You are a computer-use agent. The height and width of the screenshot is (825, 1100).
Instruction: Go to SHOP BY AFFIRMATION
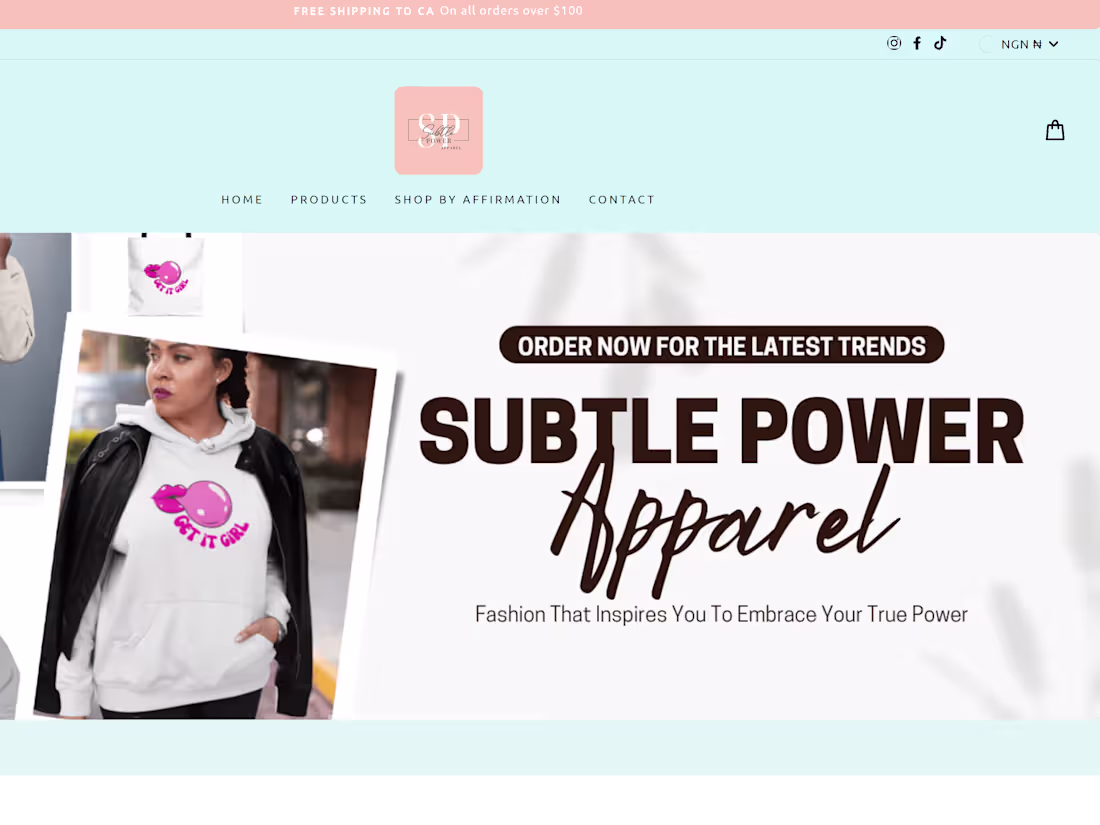pyautogui.click(x=478, y=199)
